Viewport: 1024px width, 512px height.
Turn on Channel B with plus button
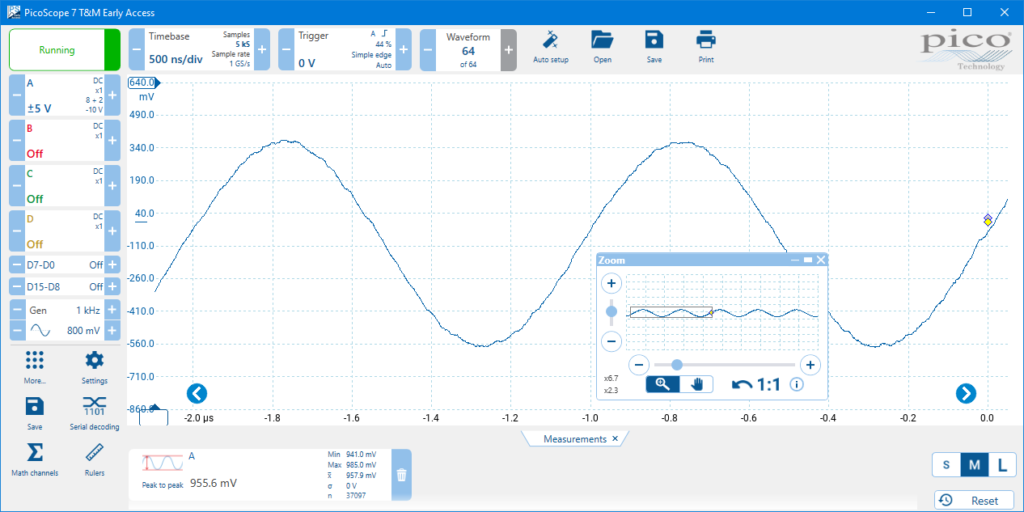tap(112, 140)
